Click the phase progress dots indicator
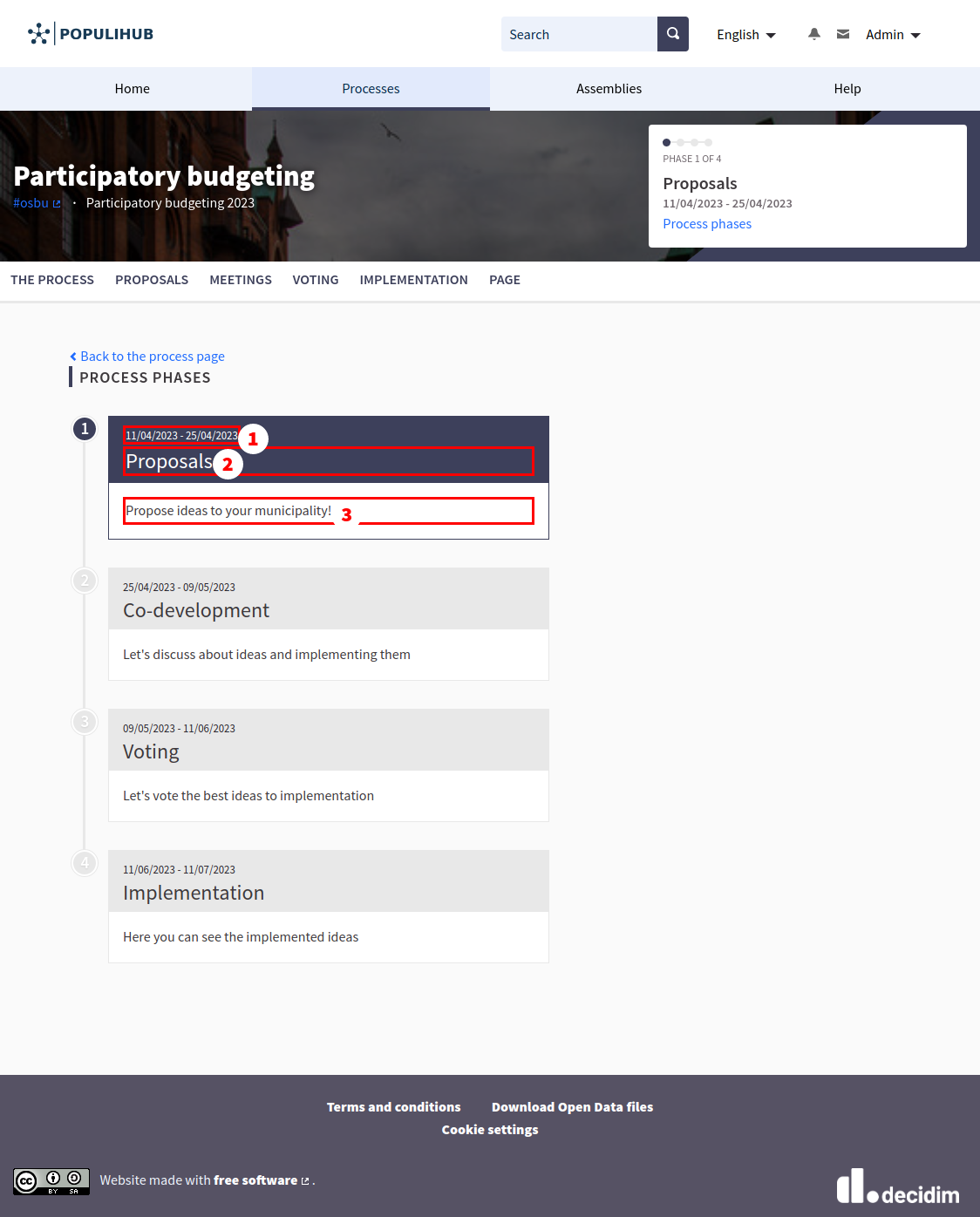The image size is (980, 1217). click(x=687, y=142)
